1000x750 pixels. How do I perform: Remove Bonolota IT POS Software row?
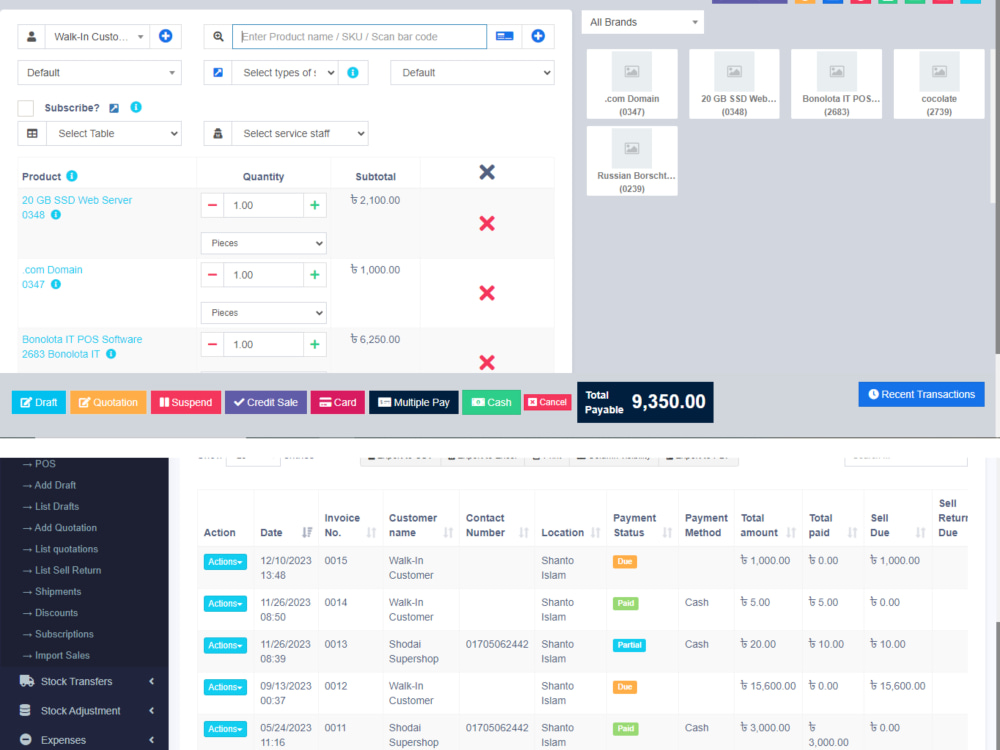tap(487, 362)
